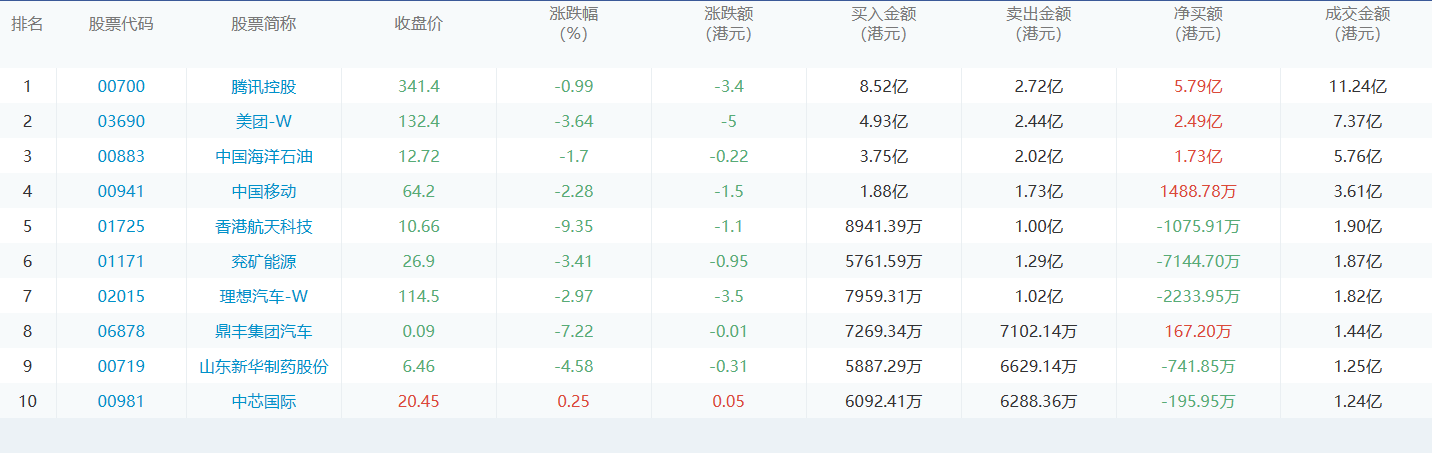The width and height of the screenshot is (1432, 453).
Task: Open stock code 00700 link
Action: tap(121, 87)
